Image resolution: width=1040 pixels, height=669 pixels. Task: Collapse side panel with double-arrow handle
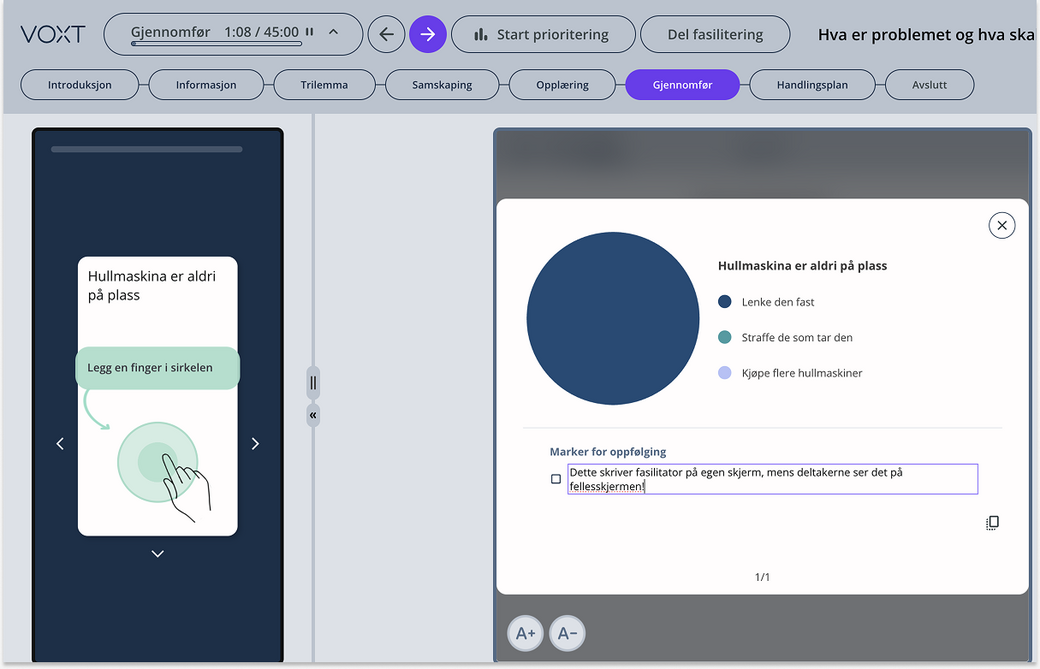313,415
